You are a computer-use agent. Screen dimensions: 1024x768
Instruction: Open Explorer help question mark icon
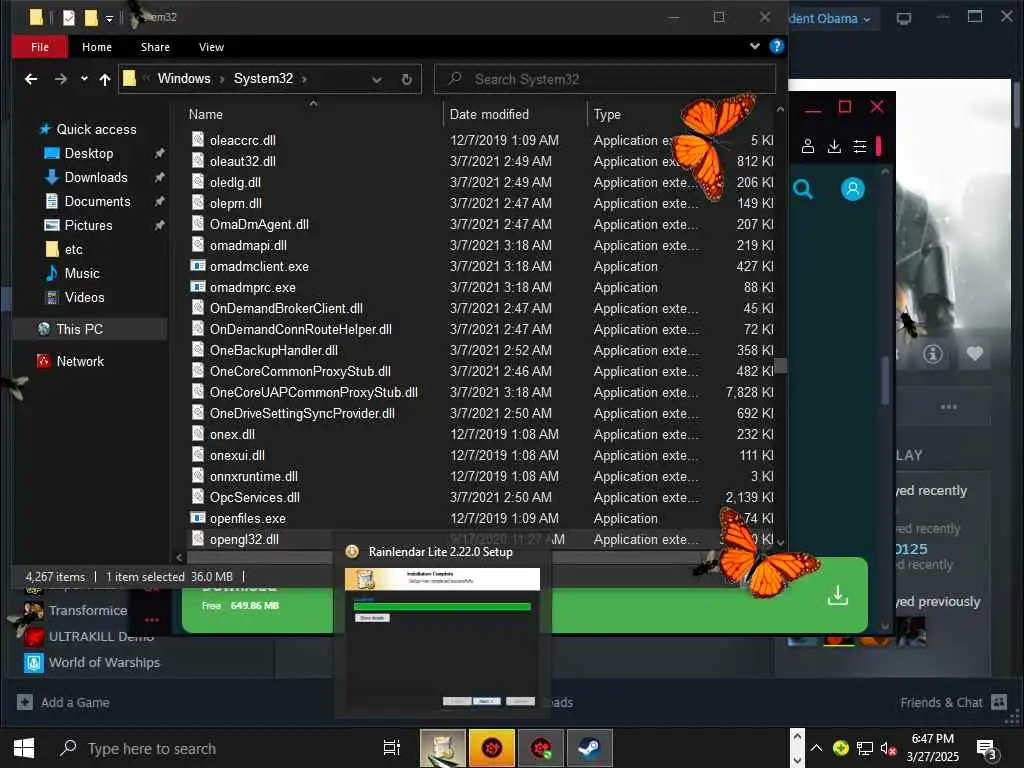[x=776, y=46]
